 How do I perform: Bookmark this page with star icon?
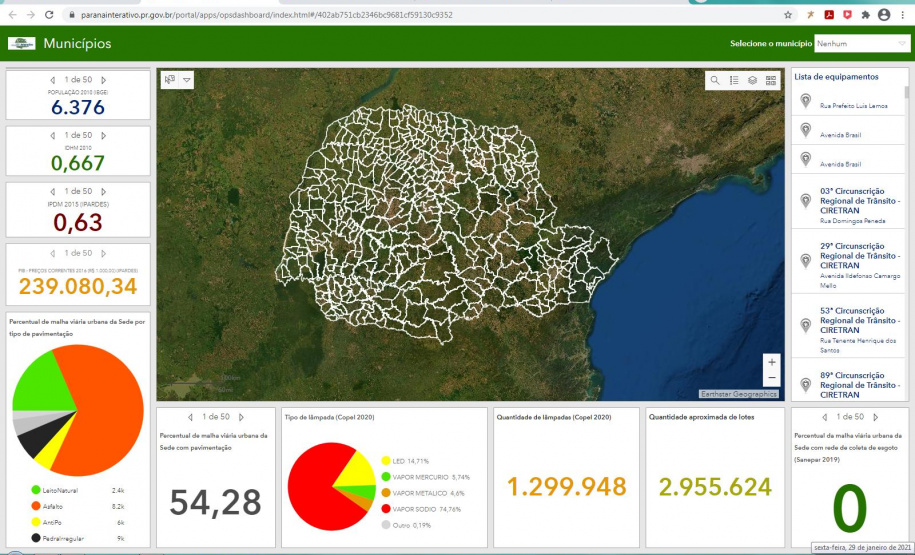(788, 15)
